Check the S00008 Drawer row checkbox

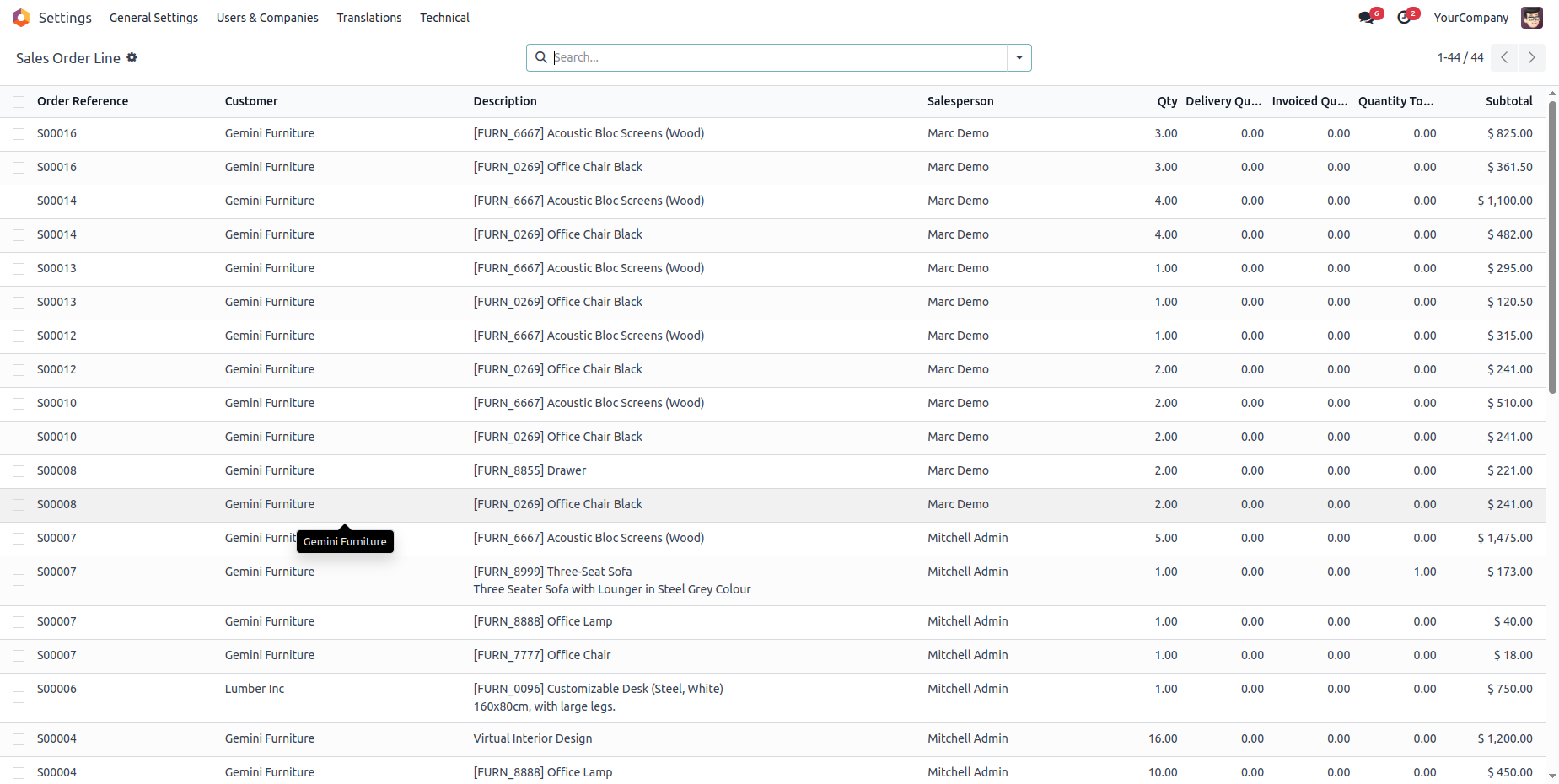(x=19, y=471)
